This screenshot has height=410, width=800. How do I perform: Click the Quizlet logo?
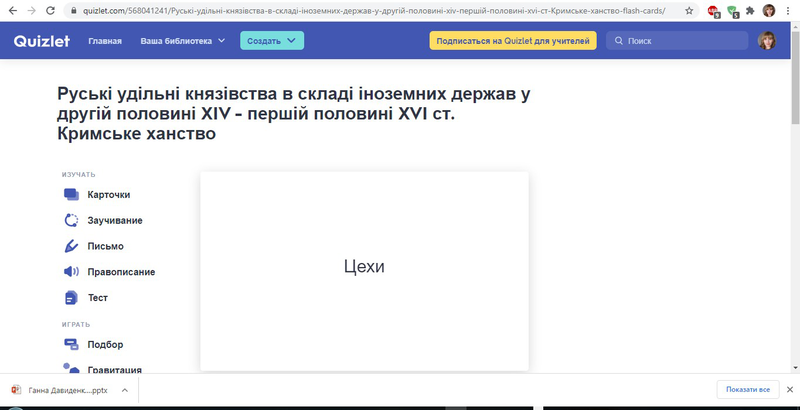[40, 41]
